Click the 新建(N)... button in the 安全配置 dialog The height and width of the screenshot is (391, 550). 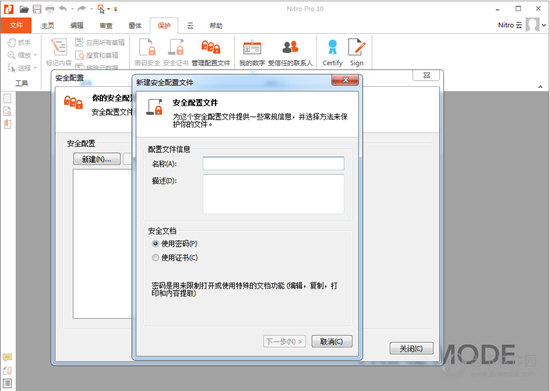(97, 159)
